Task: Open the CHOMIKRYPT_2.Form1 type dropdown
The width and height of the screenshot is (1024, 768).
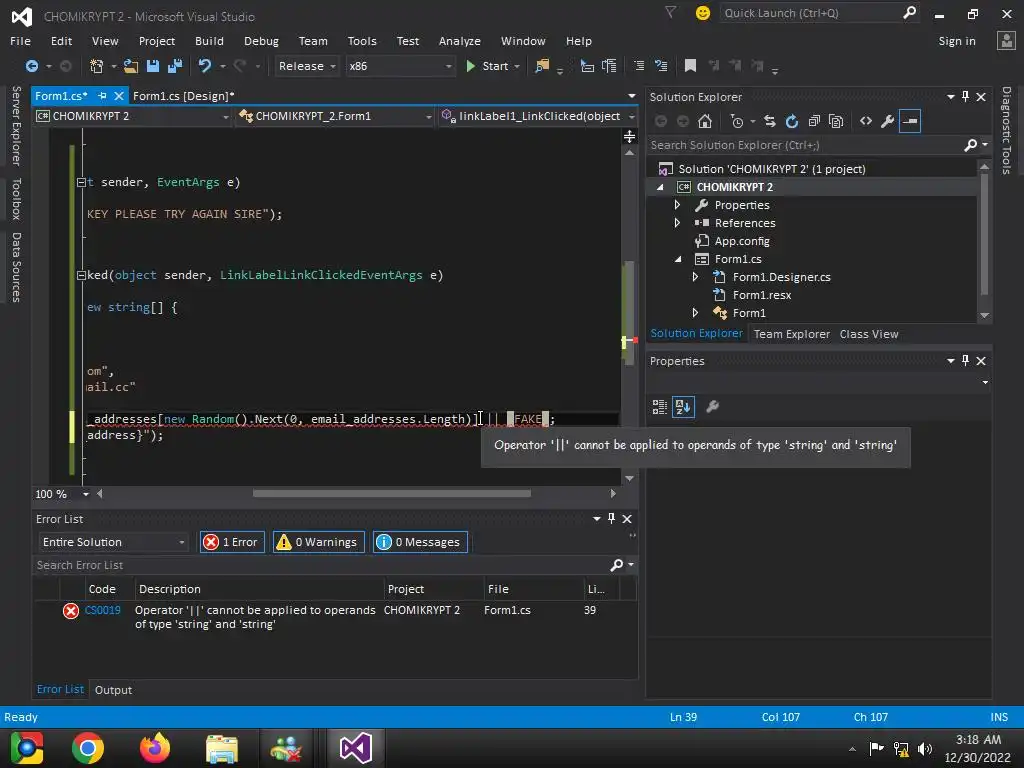Action: click(x=336, y=116)
